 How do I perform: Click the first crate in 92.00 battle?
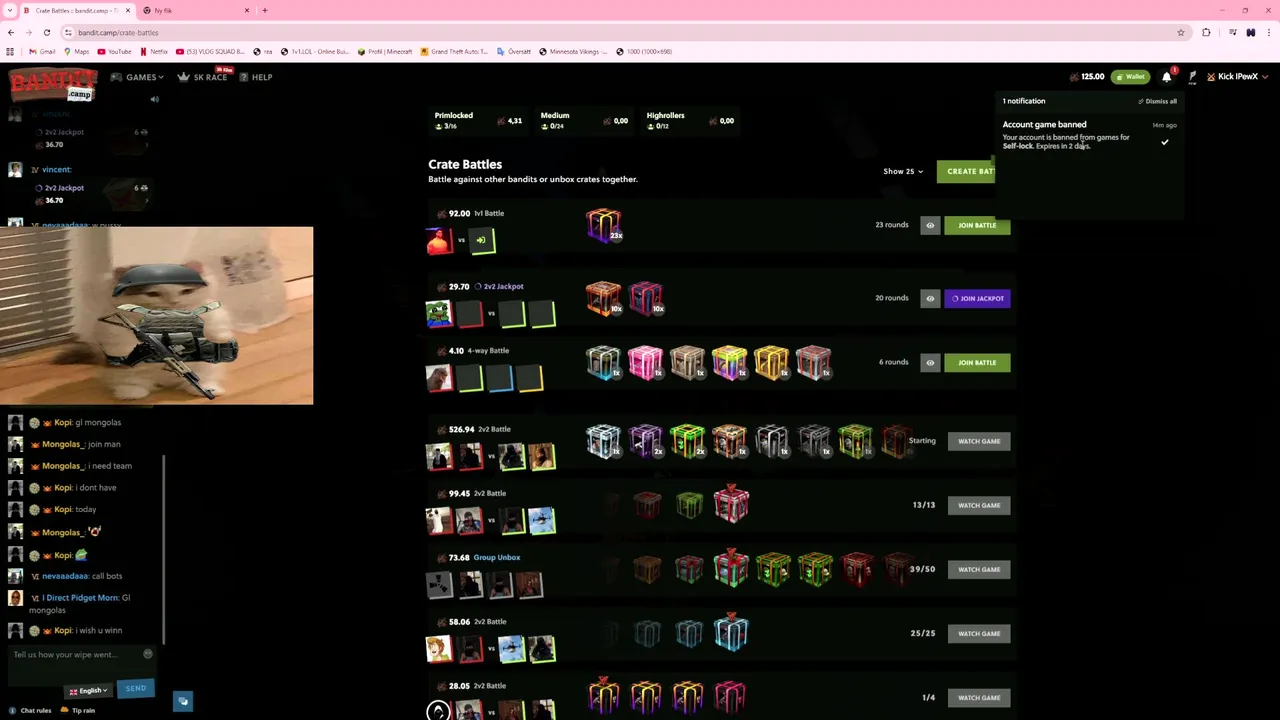coord(604,225)
